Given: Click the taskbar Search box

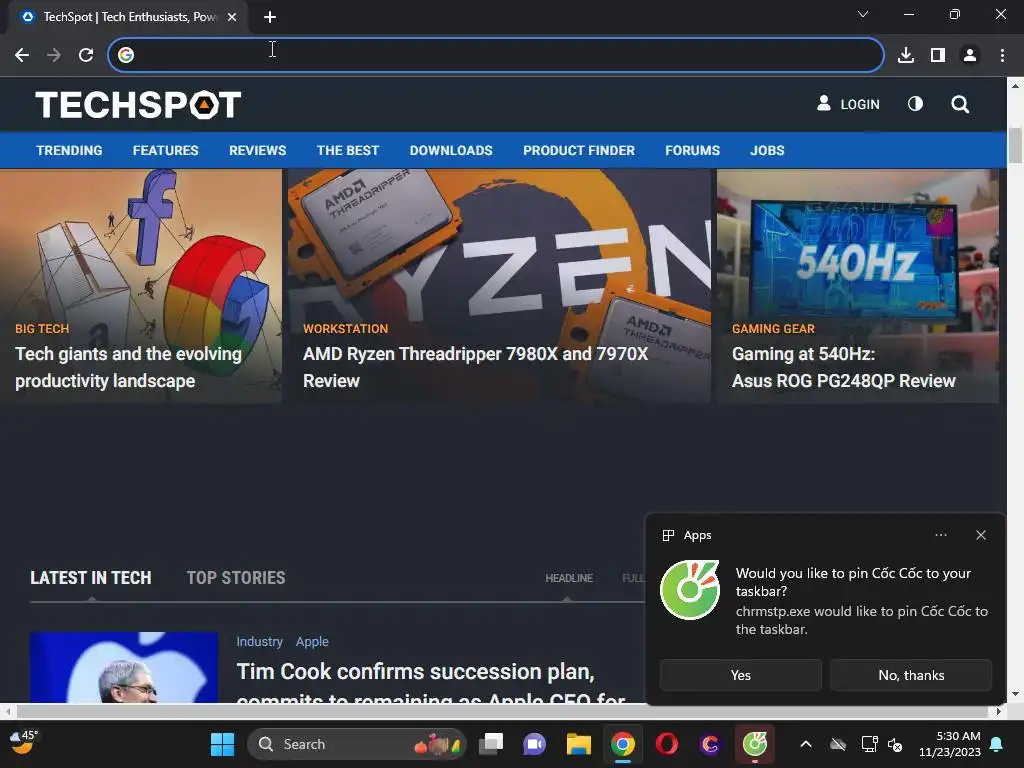Looking at the screenshot, I should click(357, 744).
